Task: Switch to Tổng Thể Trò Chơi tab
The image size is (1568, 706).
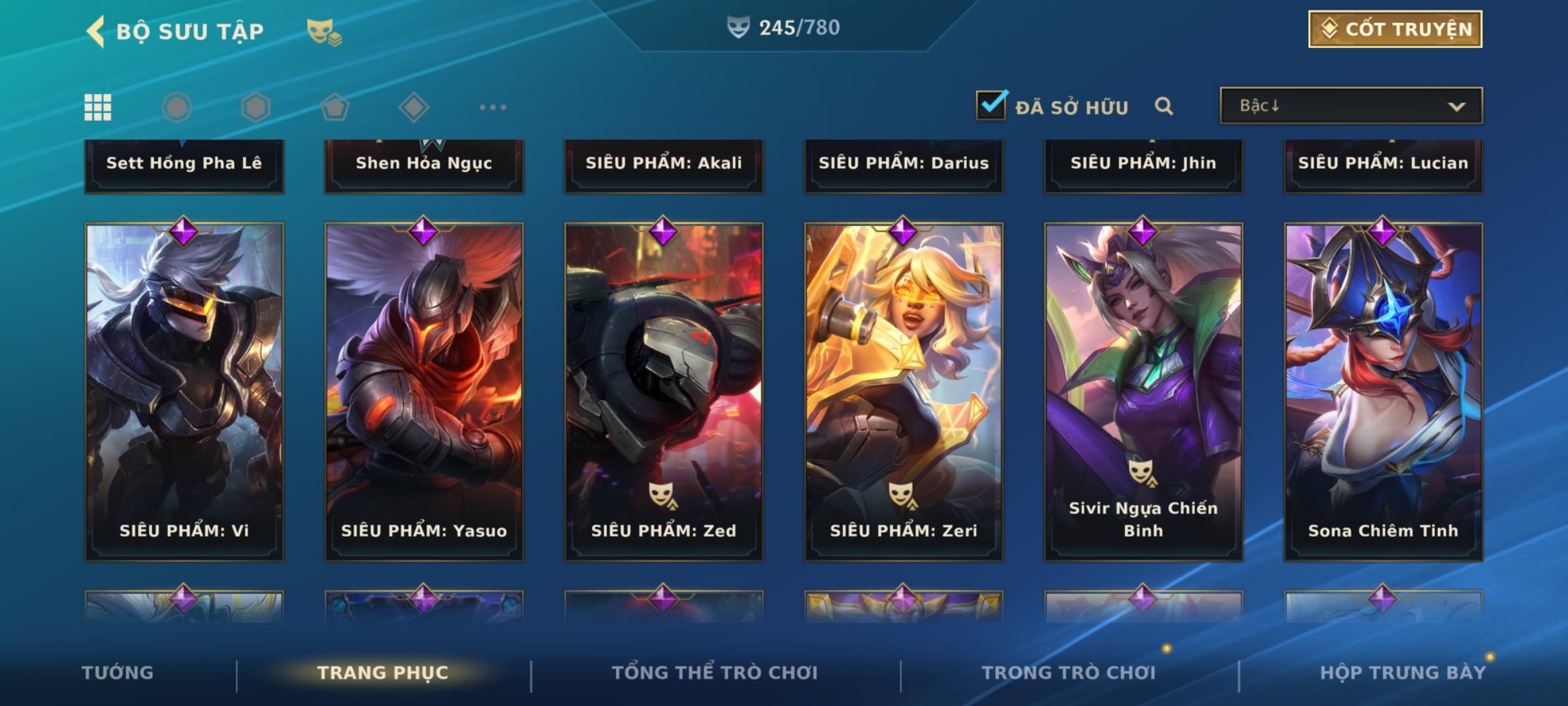Action: point(715,672)
